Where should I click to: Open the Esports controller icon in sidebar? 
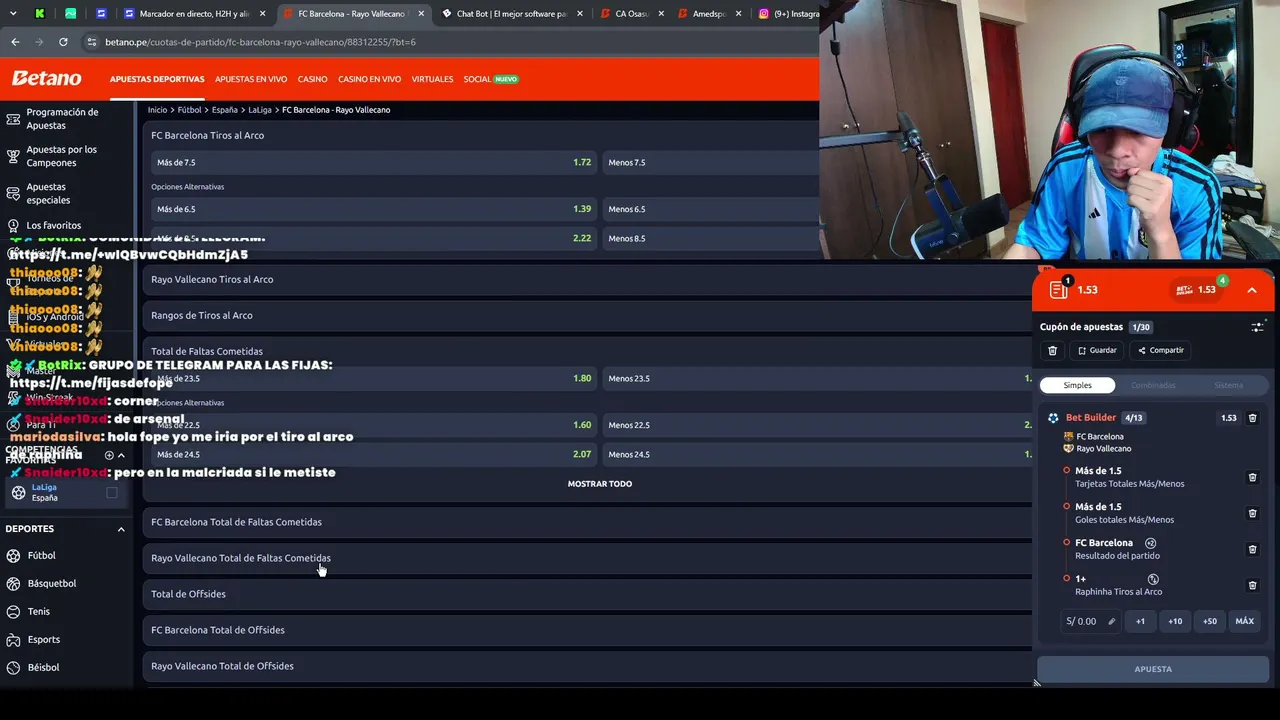(14, 640)
